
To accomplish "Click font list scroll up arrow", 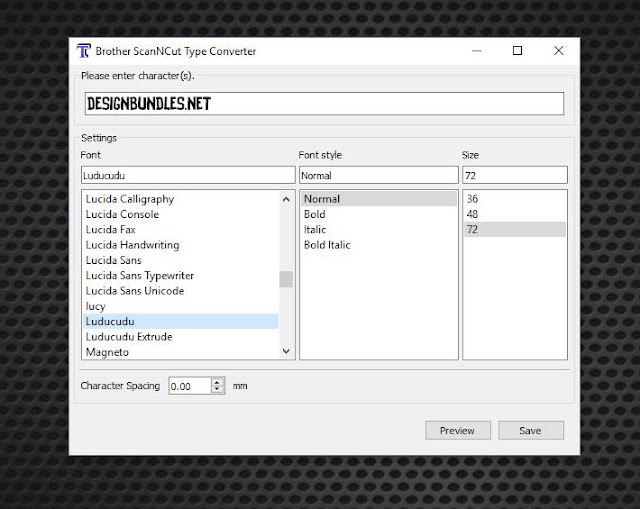I will 286,199.
